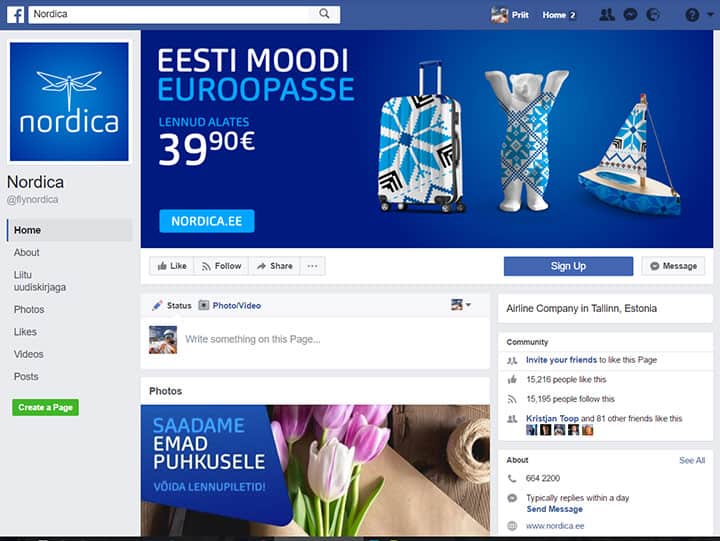Open the notifications globe icon

point(653,15)
